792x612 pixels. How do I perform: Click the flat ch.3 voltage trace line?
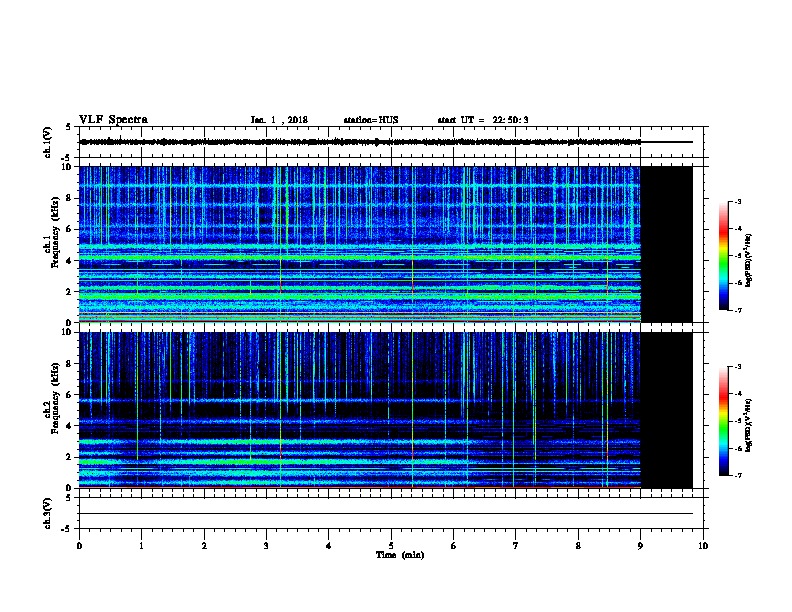[x=386, y=514]
